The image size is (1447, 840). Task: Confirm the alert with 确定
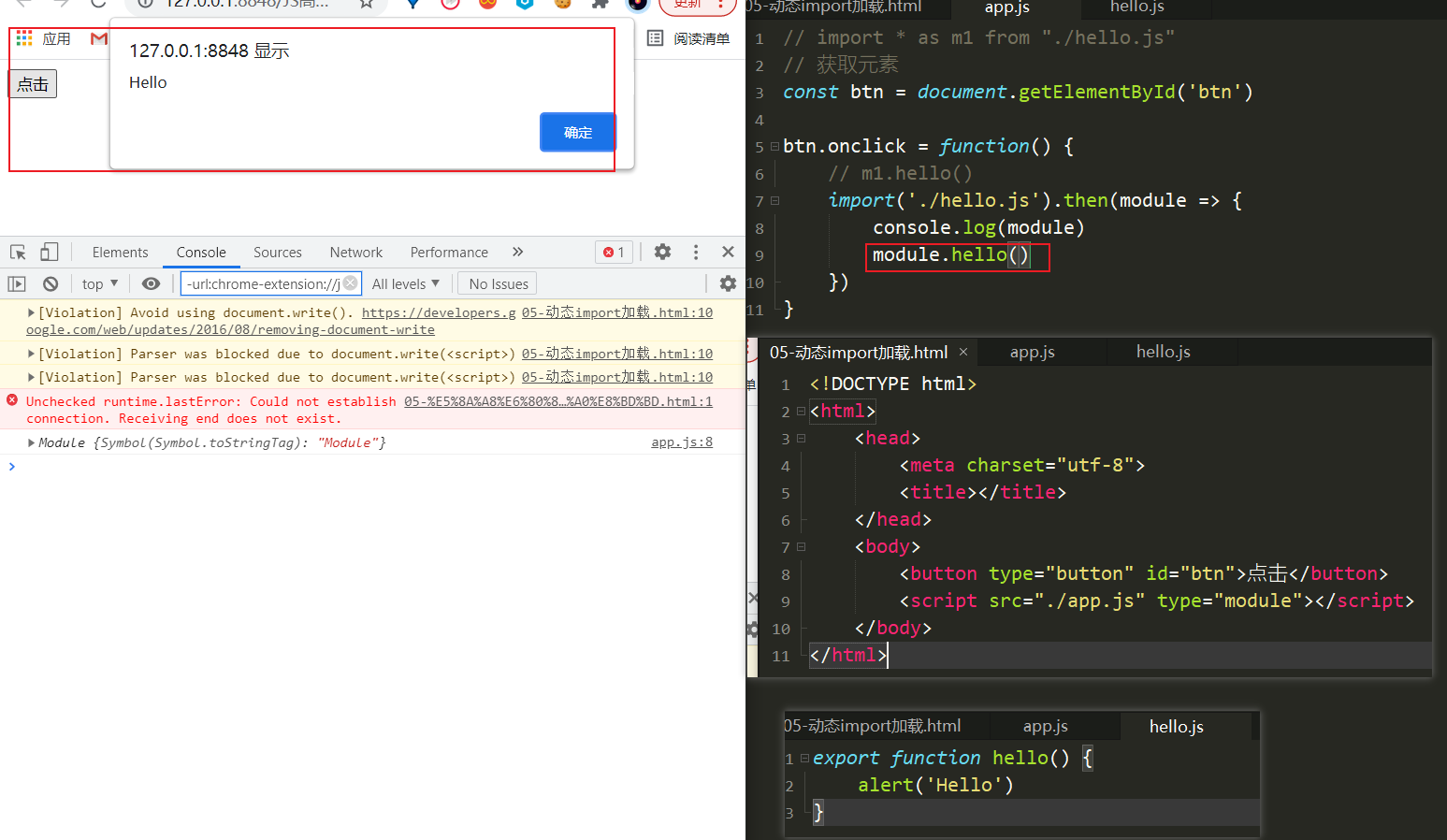tap(578, 132)
